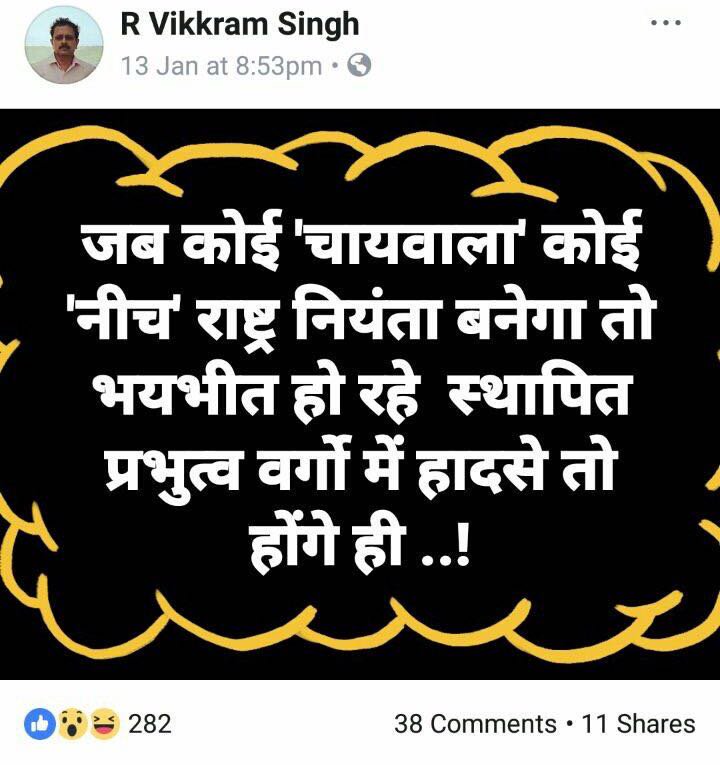Open the three-dot post options menu
The image size is (720, 765).
(666, 22)
